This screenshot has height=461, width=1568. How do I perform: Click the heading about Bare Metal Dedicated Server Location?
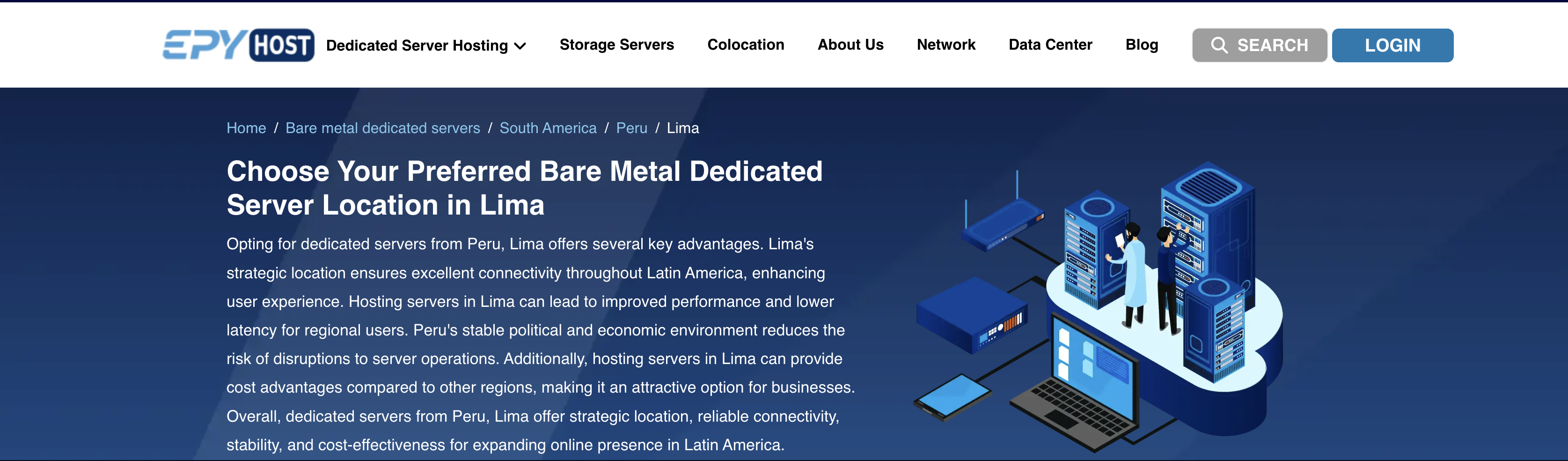pyautogui.click(x=524, y=187)
